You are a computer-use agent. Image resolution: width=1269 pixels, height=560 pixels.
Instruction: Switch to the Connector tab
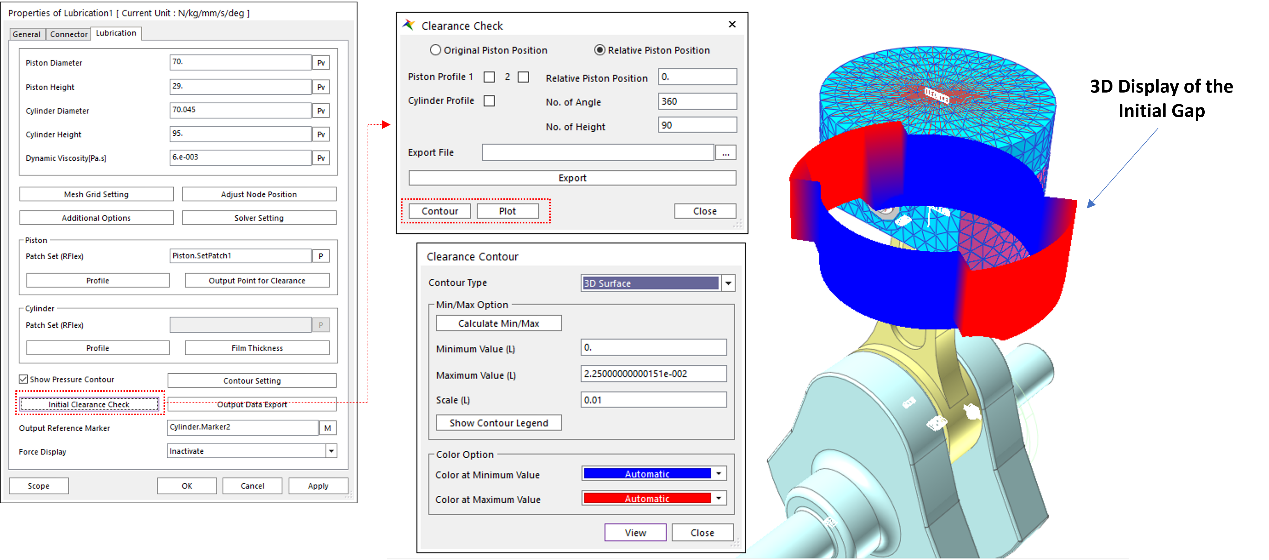(69, 34)
